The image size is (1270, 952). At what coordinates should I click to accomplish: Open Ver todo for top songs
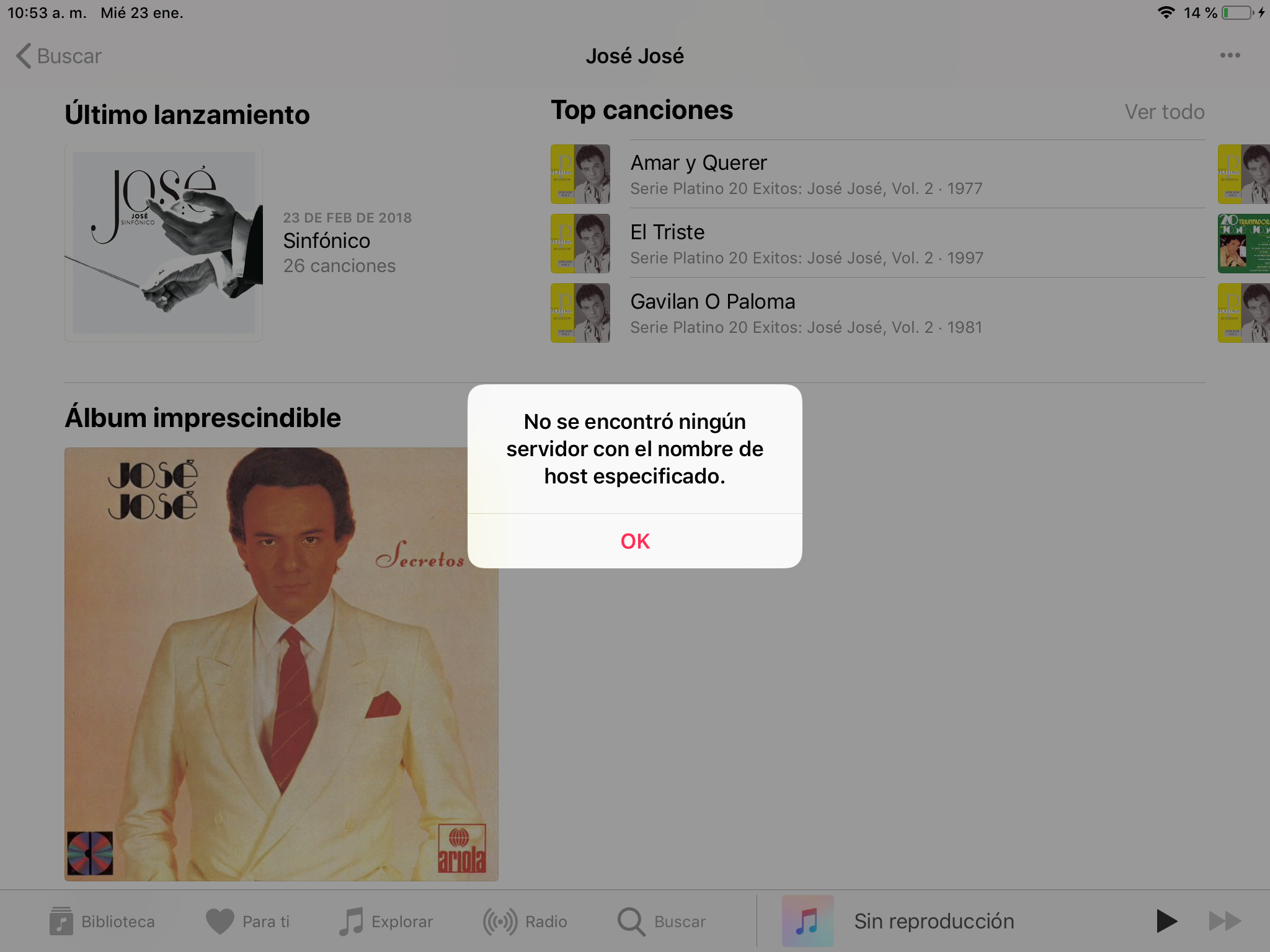click(1164, 112)
